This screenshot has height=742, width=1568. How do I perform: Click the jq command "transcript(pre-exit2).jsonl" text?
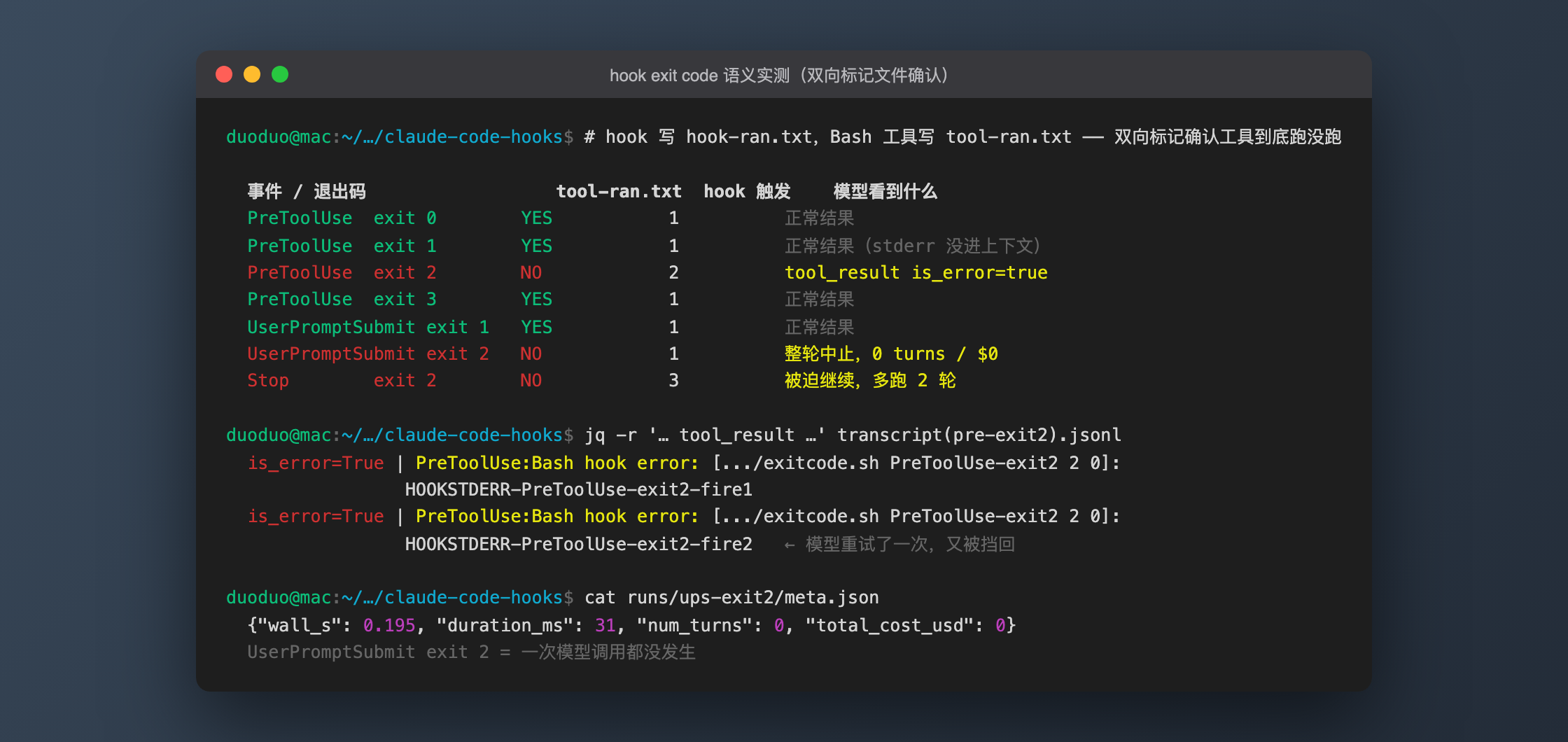coord(979,435)
